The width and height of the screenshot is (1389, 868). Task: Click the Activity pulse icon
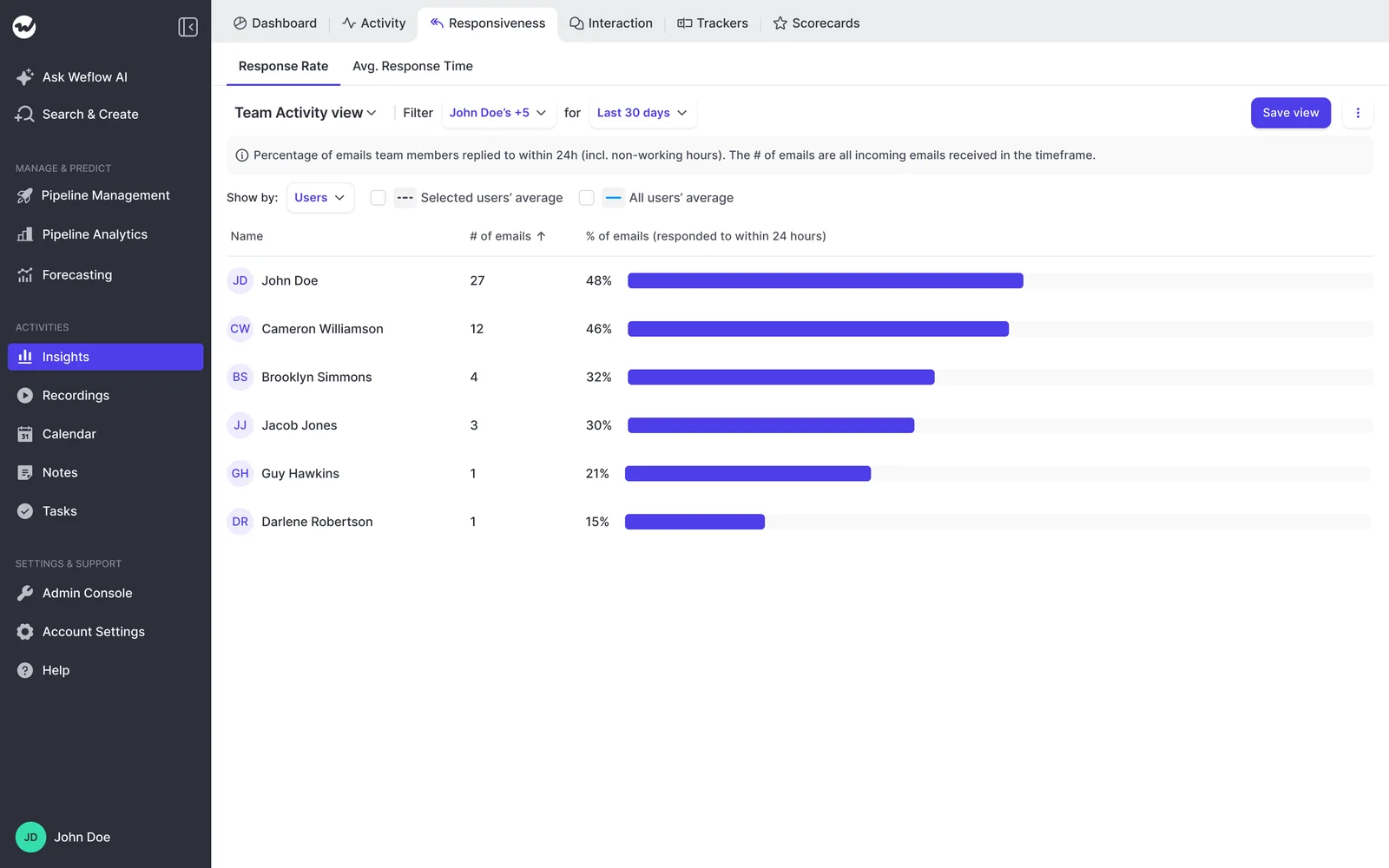(x=349, y=23)
